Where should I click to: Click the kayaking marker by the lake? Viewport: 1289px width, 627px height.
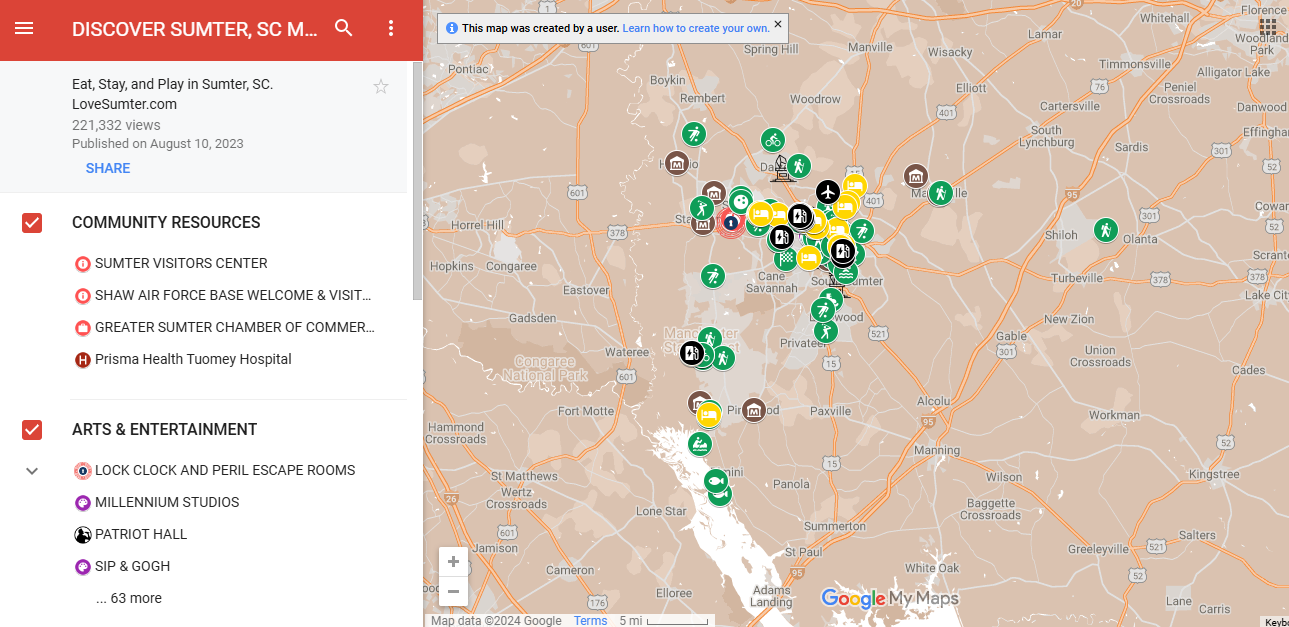[700, 443]
